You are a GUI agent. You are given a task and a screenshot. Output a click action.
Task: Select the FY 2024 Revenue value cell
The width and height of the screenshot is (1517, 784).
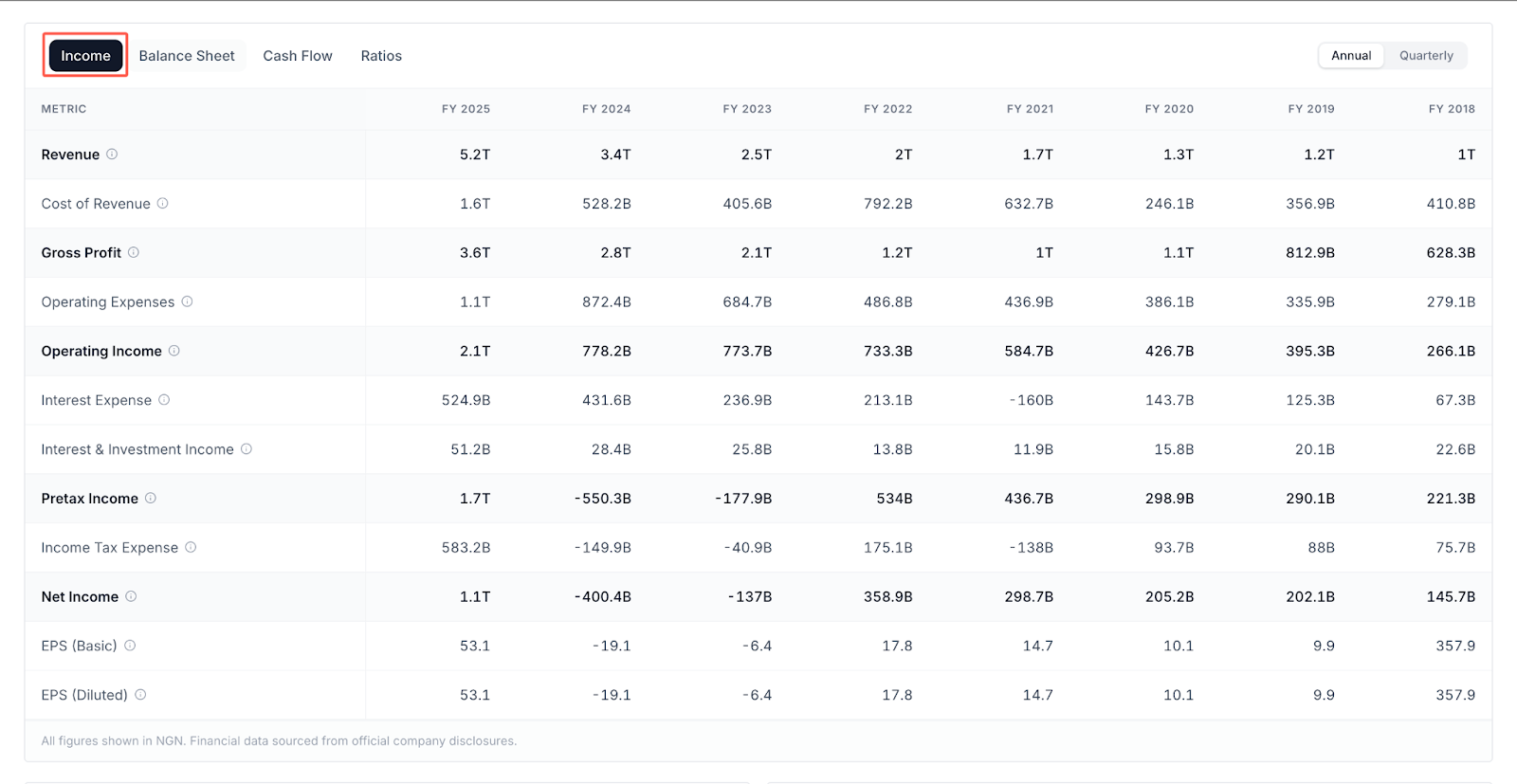click(615, 155)
